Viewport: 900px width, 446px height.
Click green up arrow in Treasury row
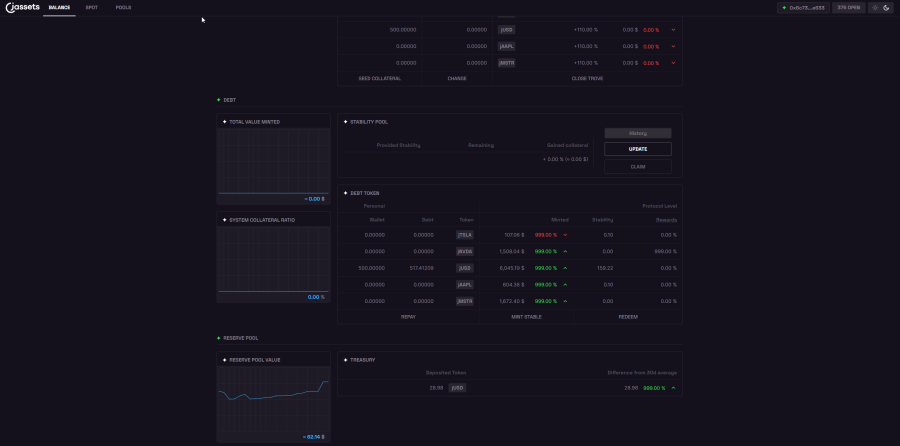coord(673,387)
